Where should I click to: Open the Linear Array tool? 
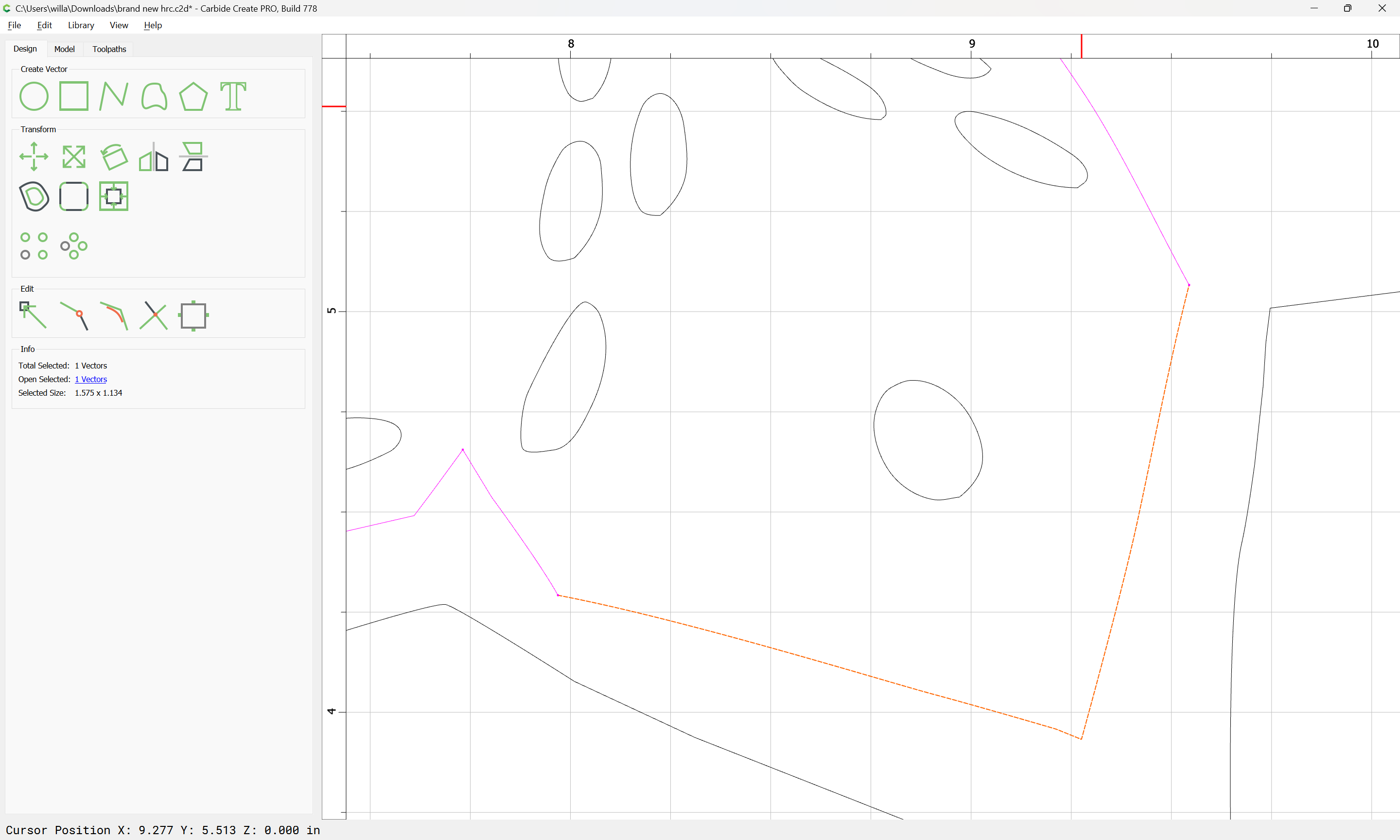click(34, 246)
